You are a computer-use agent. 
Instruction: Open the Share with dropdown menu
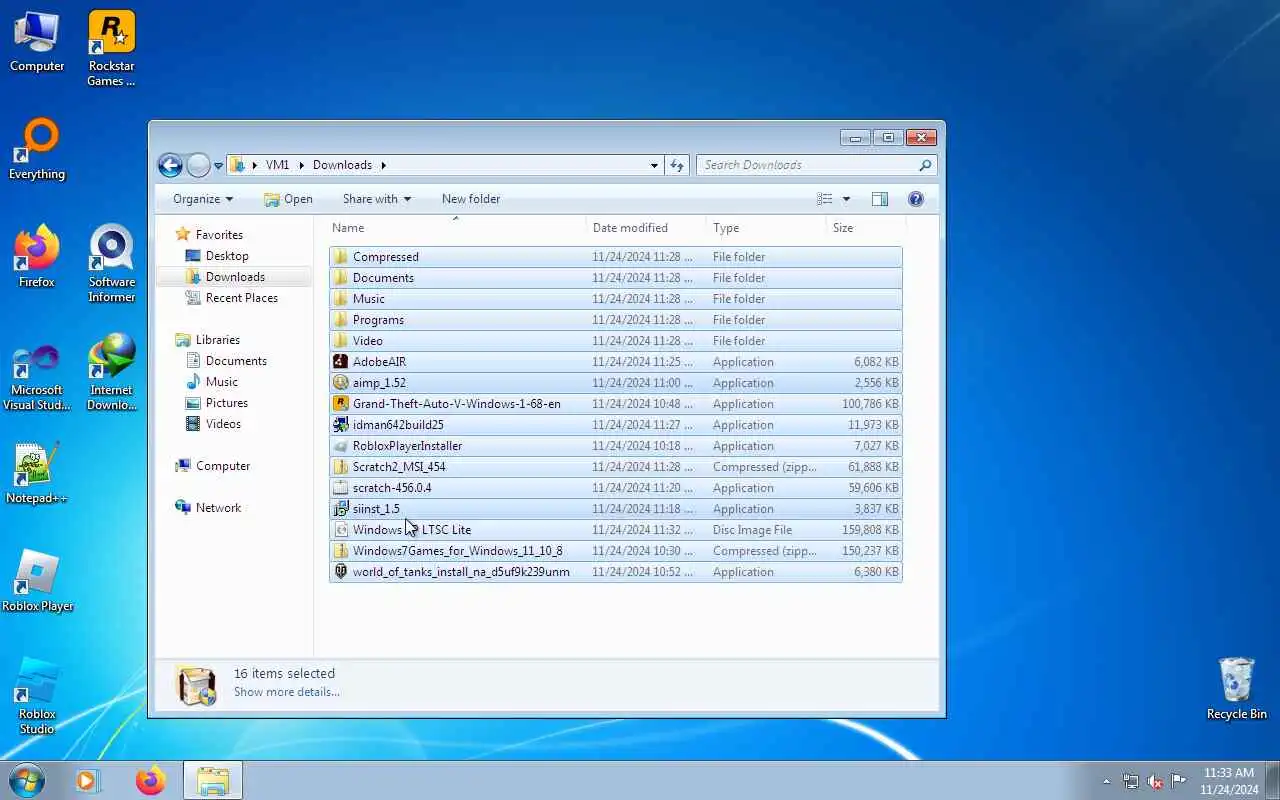pos(376,199)
